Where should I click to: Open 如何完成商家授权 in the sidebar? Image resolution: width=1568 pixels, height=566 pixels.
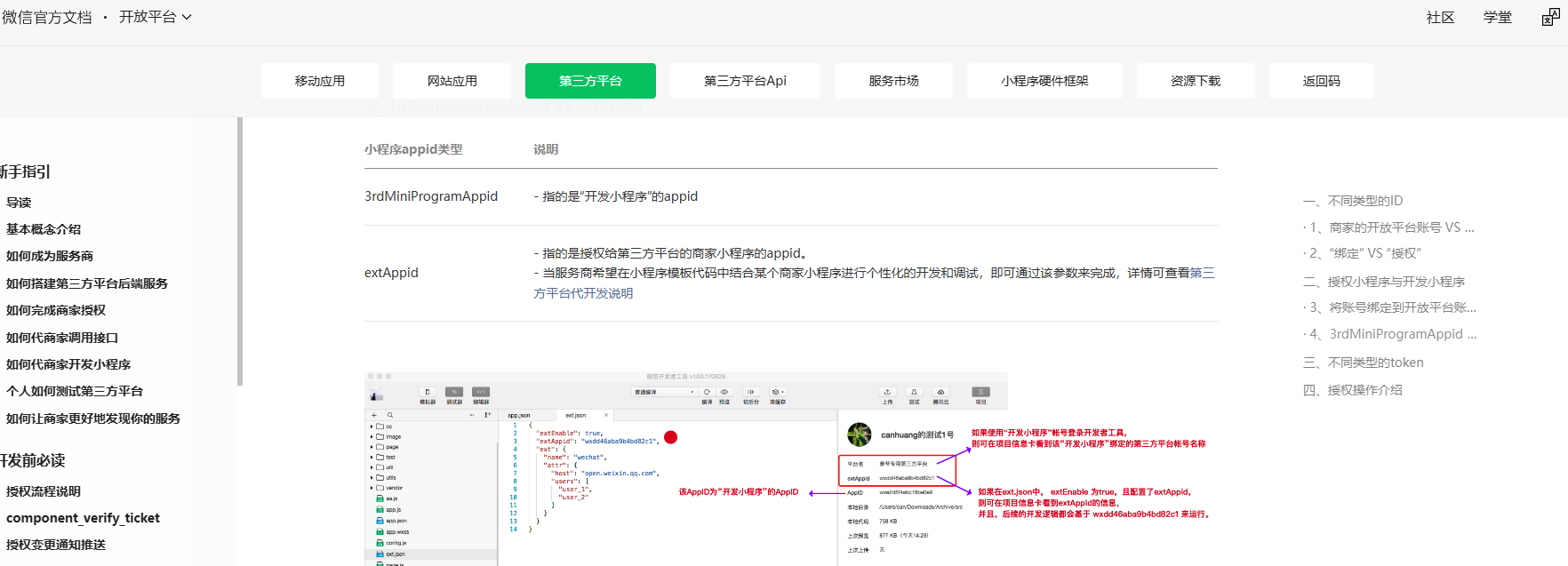pos(56,310)
